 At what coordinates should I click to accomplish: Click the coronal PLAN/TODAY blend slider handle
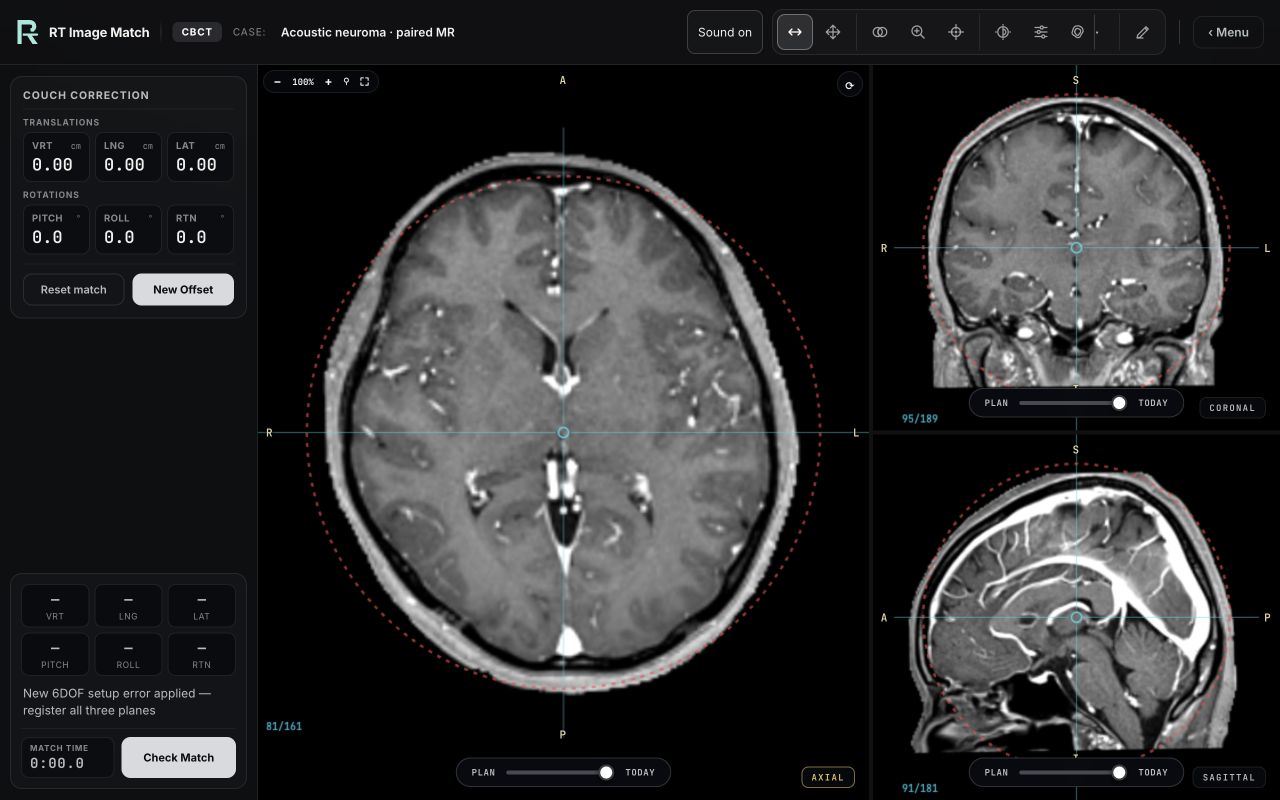(x=1119, y=403)
